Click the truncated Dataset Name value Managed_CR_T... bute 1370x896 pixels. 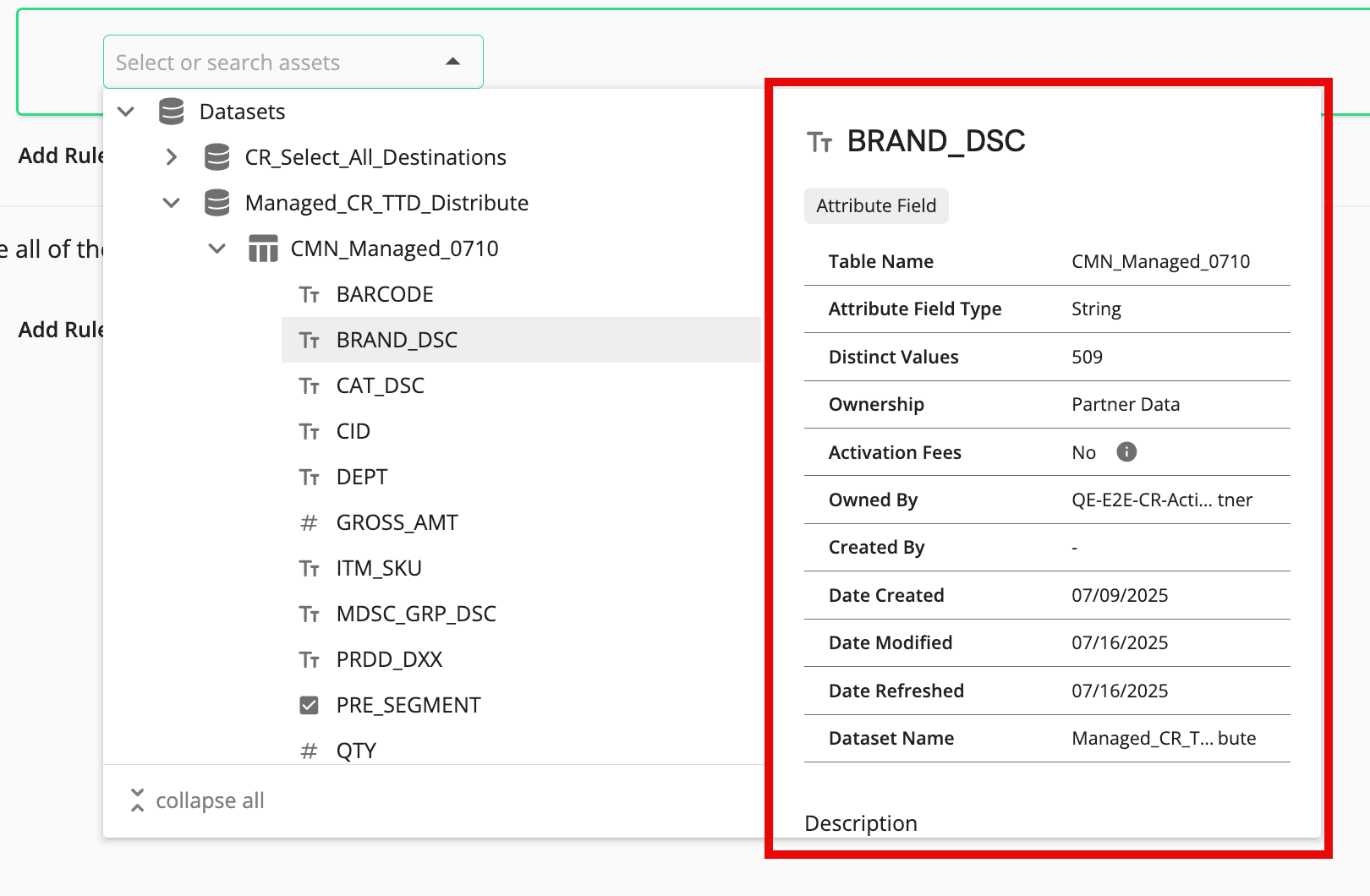coord(1164,738)
